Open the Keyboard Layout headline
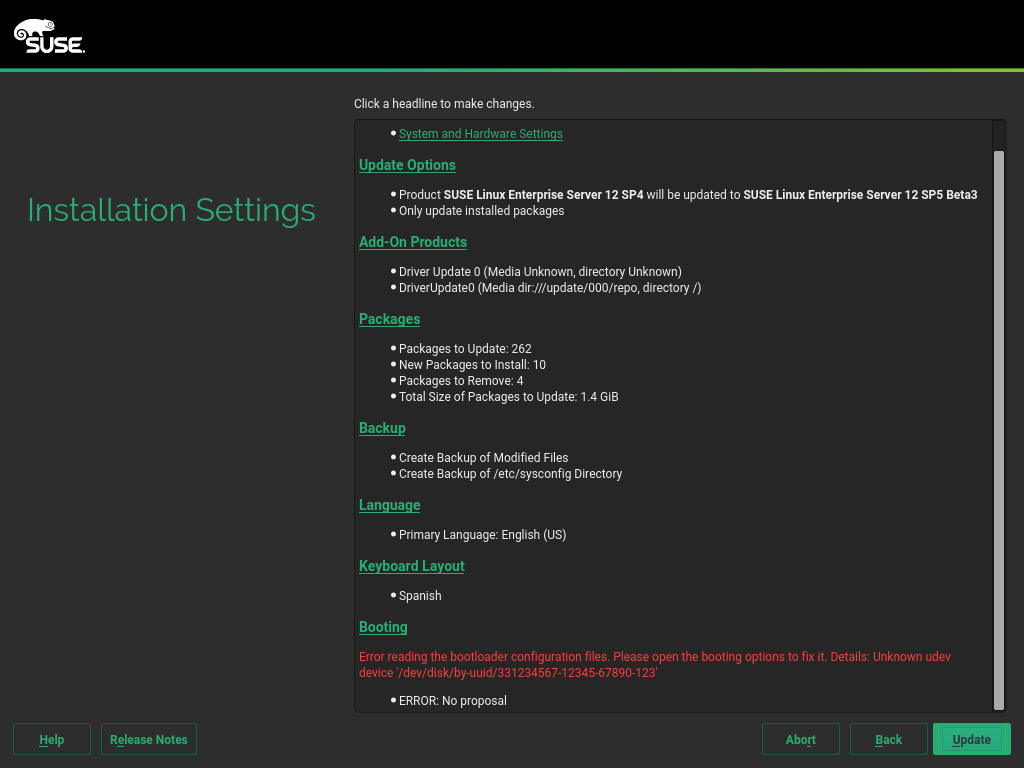The height and width of the screenshot is (768, 1024). coord(411,566)
